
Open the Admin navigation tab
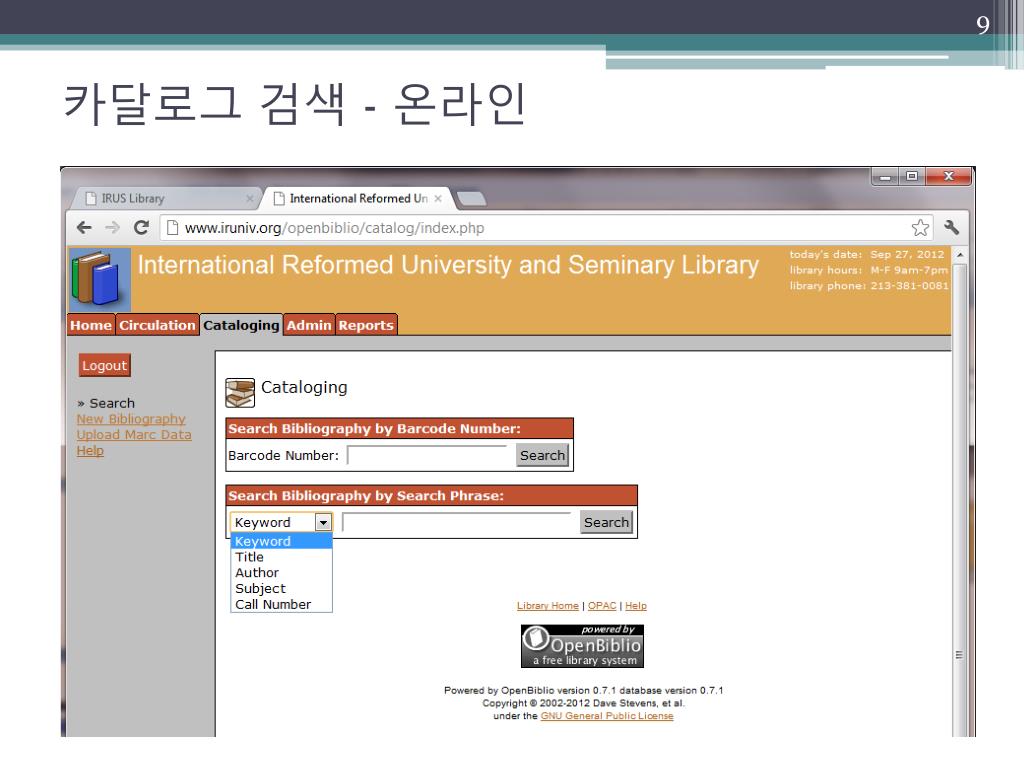point(309,325)
